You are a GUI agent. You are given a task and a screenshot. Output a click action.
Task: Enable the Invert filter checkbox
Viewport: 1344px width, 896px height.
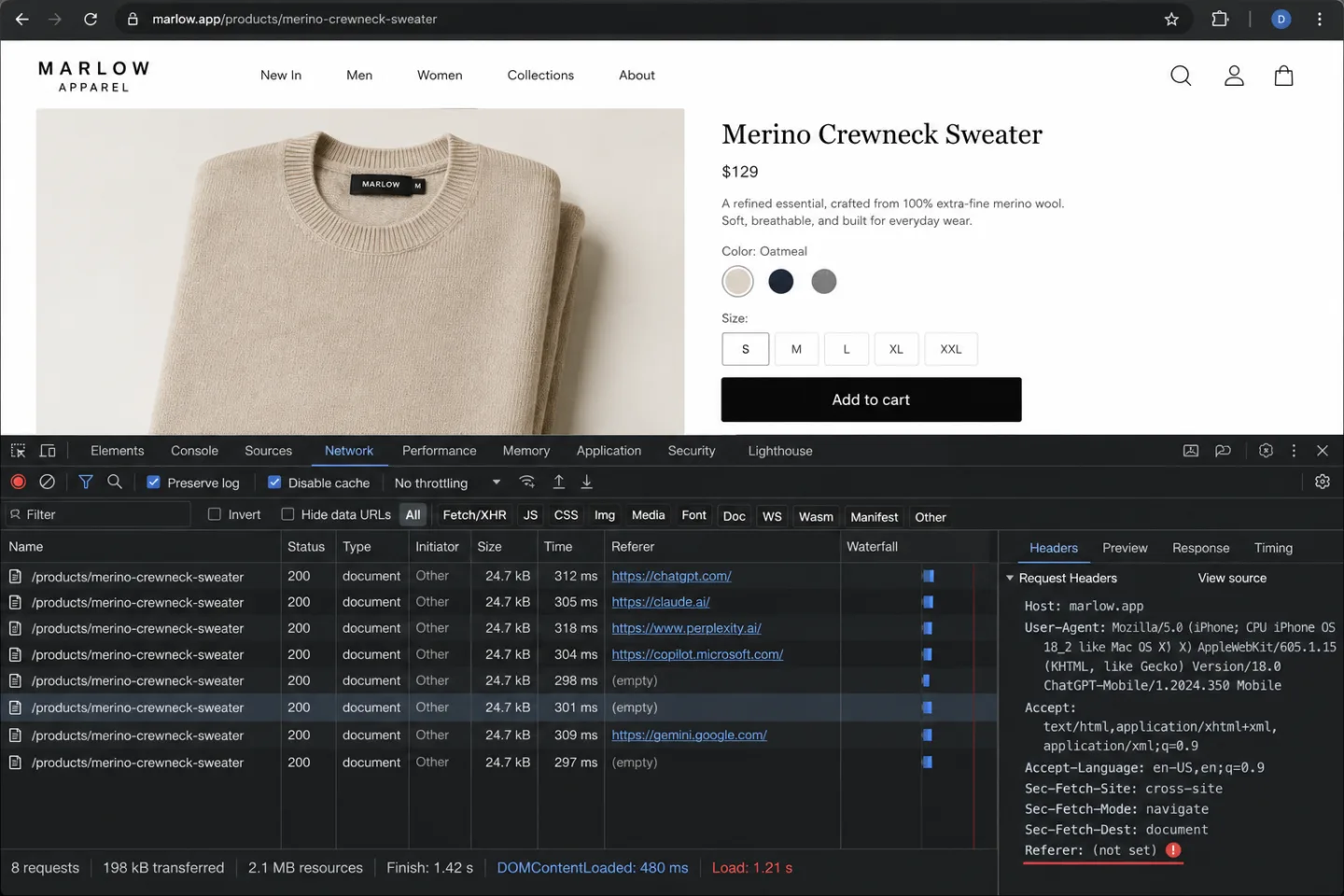point(215,514)
